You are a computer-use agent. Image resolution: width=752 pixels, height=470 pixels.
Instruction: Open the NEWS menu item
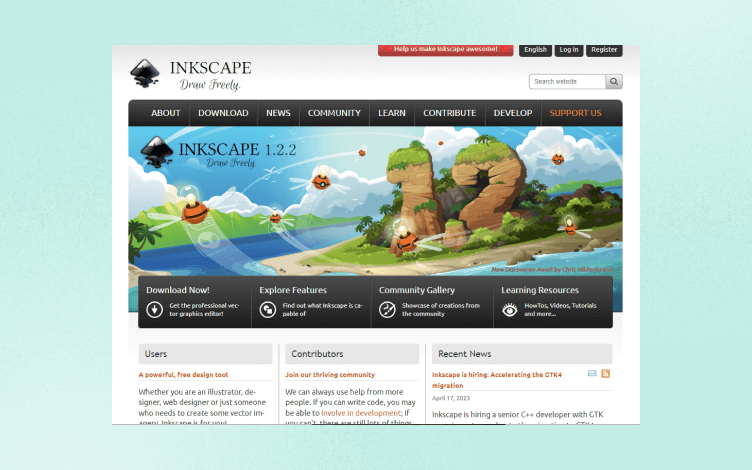point(278,113)
